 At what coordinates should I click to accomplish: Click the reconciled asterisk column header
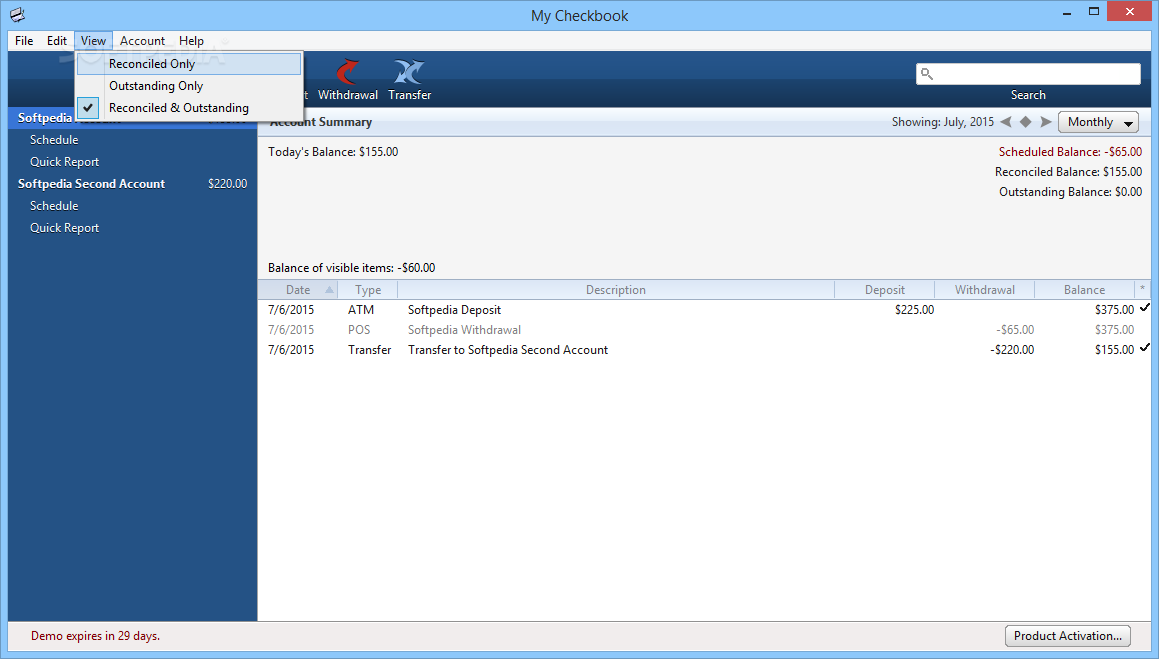click(1143, 290)
